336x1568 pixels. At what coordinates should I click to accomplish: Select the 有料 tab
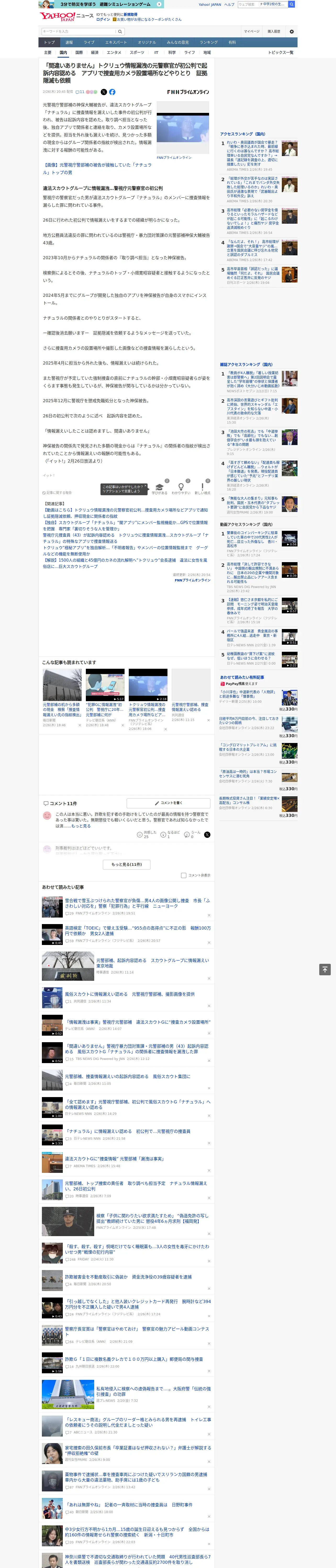pyautogui.click(x=232, y=43)
